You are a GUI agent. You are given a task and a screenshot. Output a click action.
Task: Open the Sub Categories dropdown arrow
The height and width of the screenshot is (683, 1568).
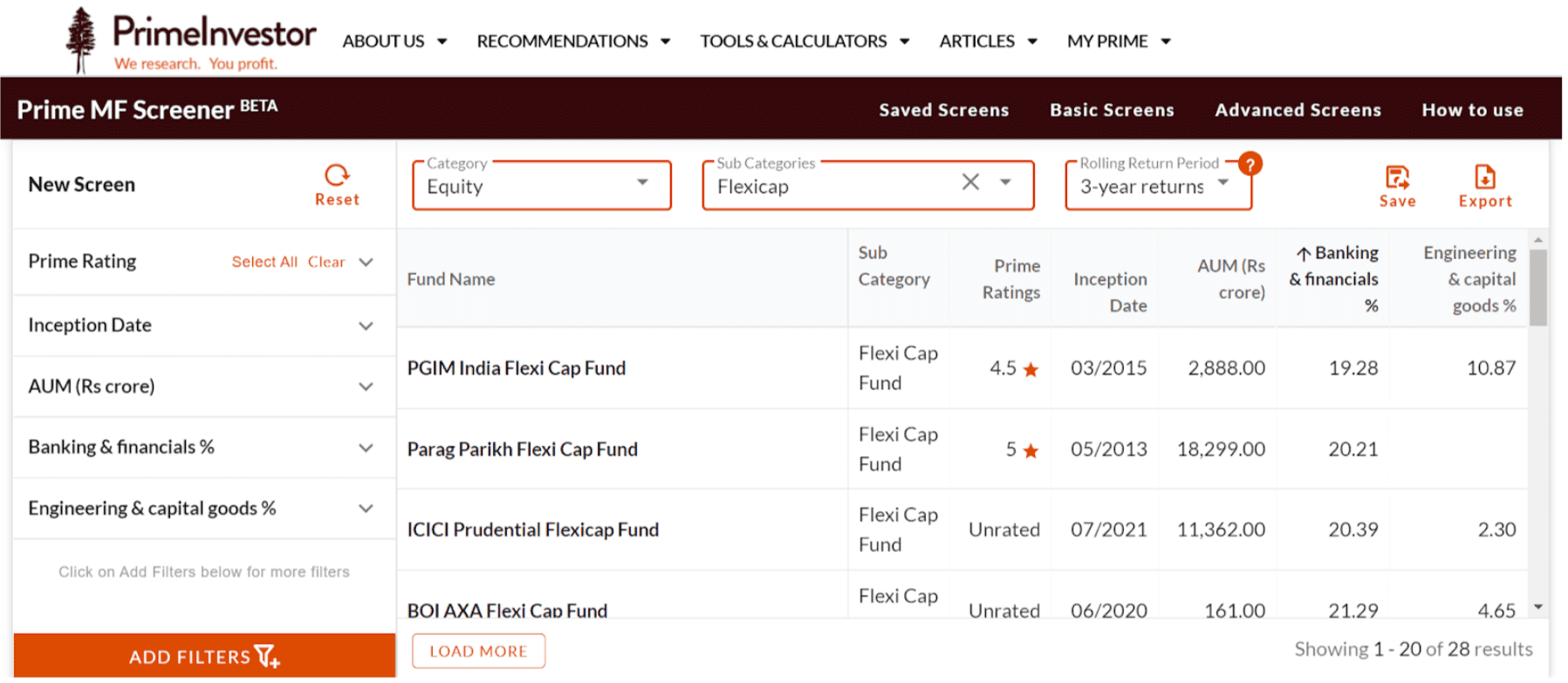click(1005, 181)
